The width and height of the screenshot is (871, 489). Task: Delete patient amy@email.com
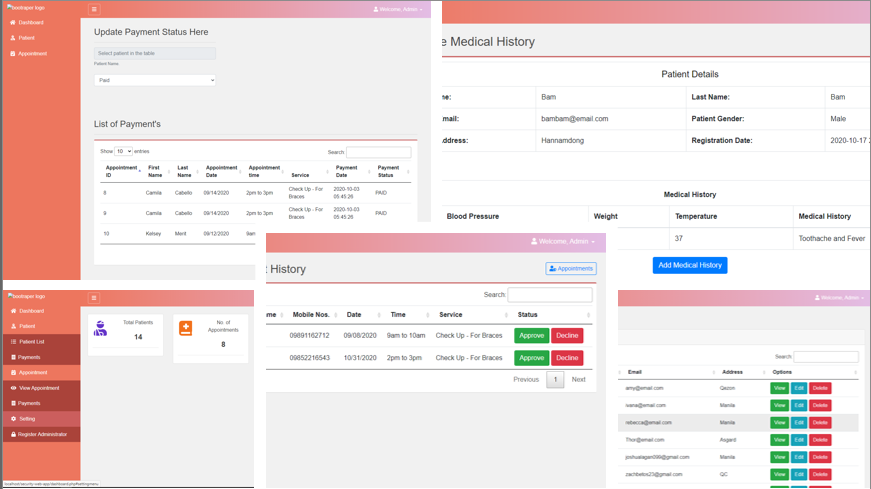click(820, 388)
